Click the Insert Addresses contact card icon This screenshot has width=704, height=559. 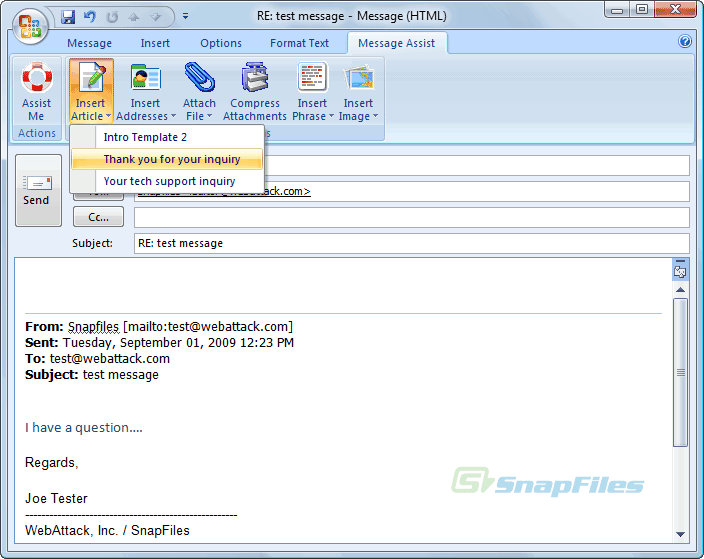pyautogui.click(x=145, y=77)
